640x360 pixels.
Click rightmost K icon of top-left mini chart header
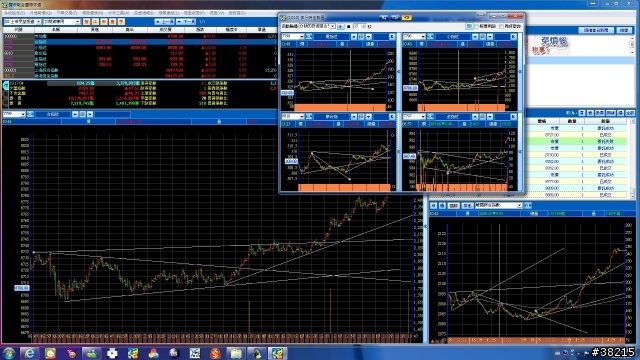[392, 37]
